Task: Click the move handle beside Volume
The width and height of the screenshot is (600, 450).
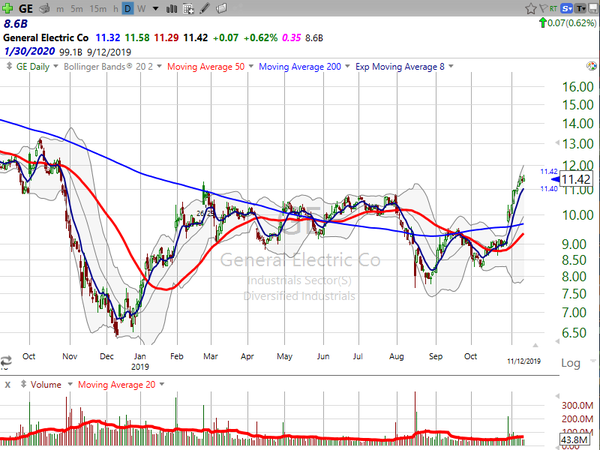Action: (23, 384)
